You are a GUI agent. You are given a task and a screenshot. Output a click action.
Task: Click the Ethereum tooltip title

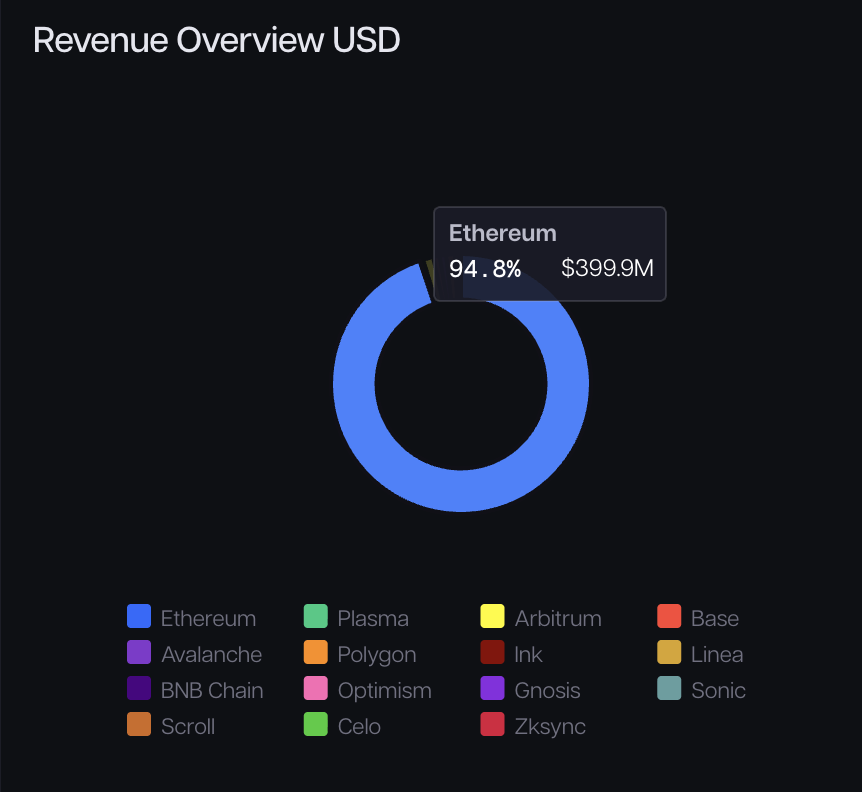coord(502,233)
